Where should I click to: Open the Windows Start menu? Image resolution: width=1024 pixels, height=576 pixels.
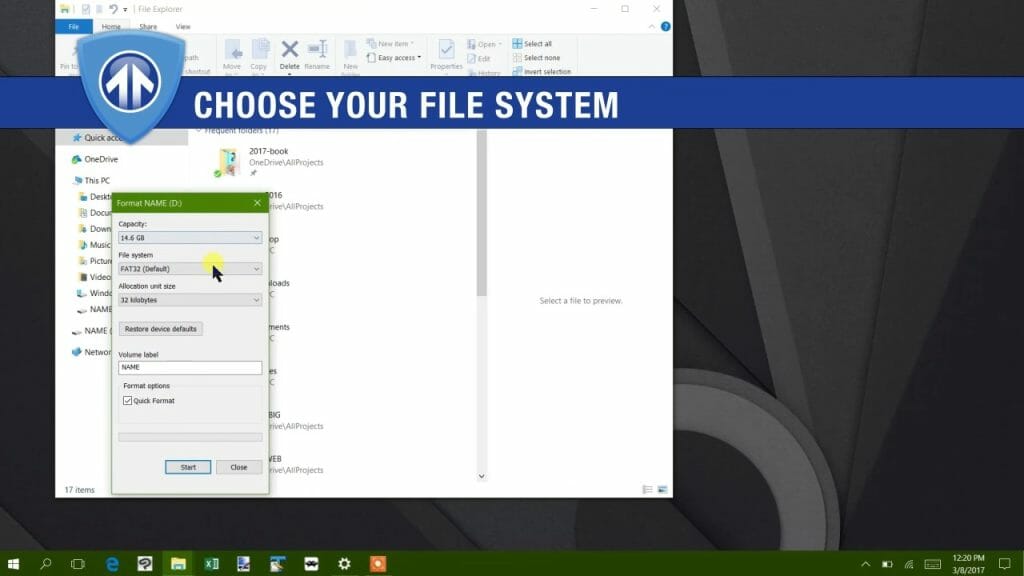pyautogui.click(x=13, y=564)
